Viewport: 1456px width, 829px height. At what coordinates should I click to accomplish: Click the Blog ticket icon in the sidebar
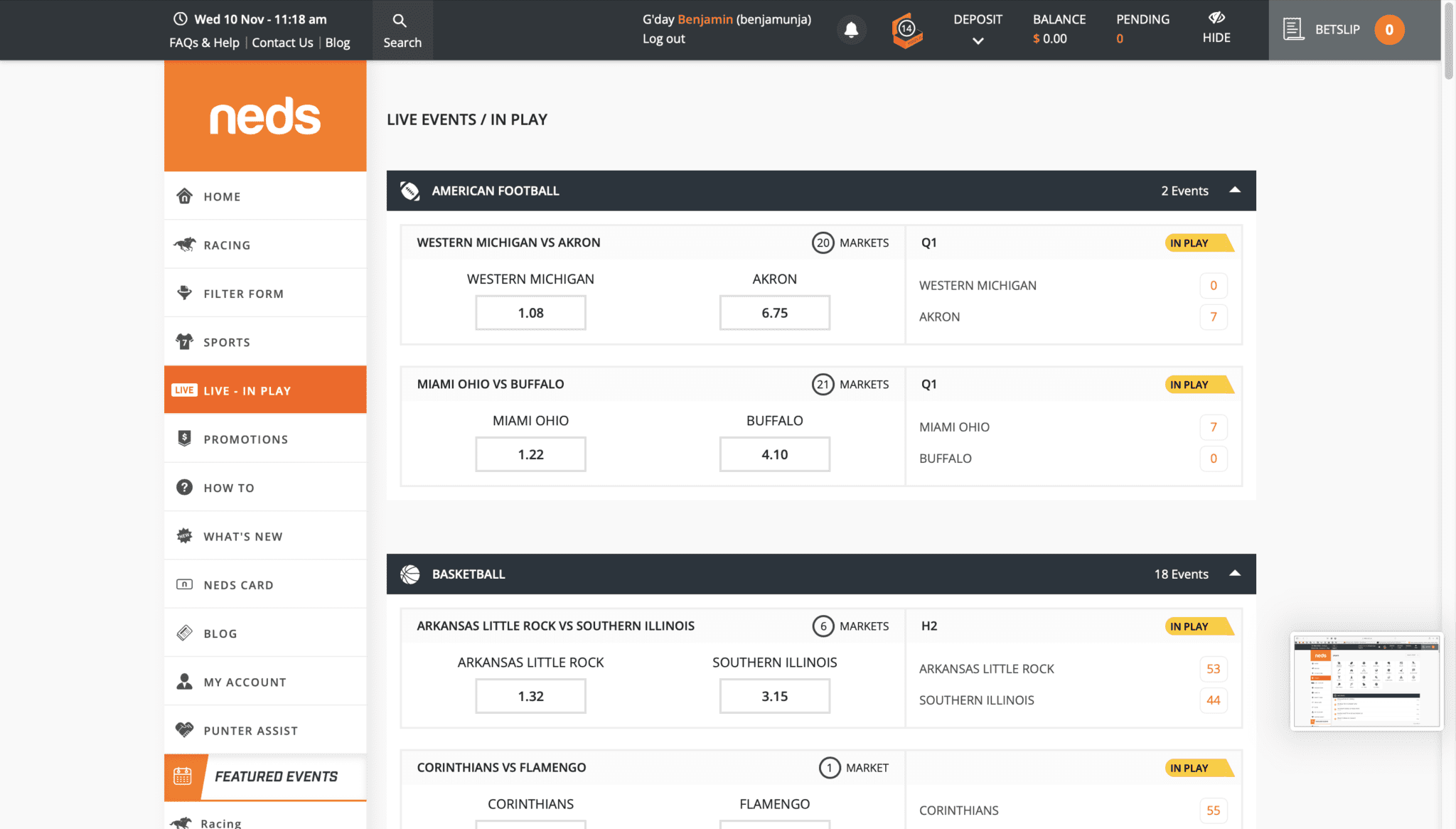(x=184, y=633)
